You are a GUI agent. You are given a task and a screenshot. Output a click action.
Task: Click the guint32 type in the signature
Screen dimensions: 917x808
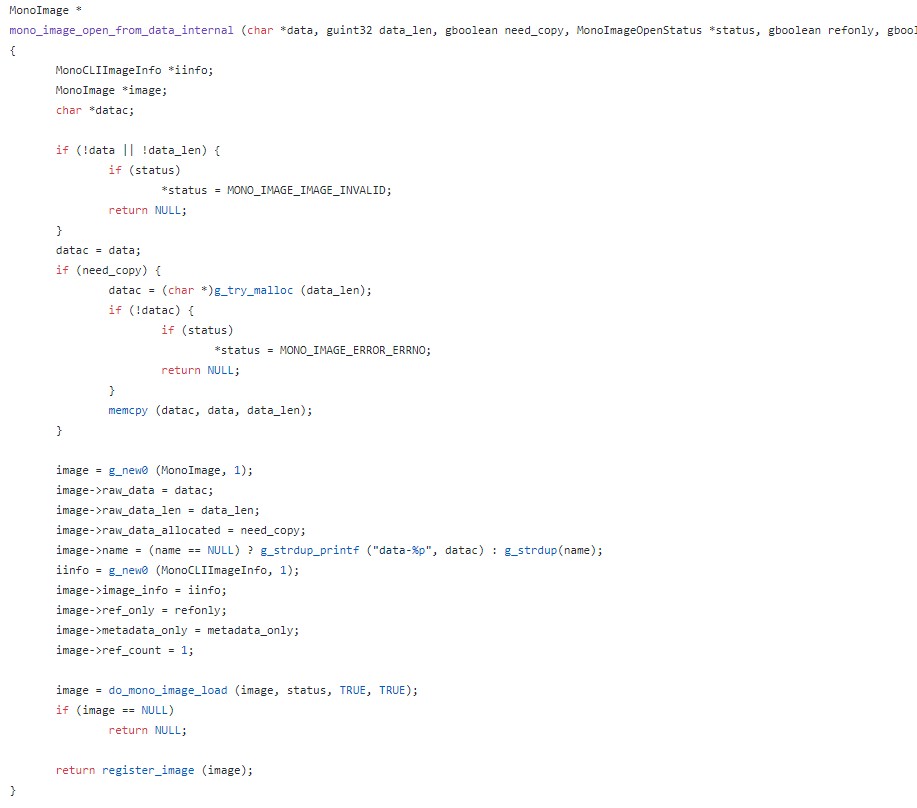349,30
